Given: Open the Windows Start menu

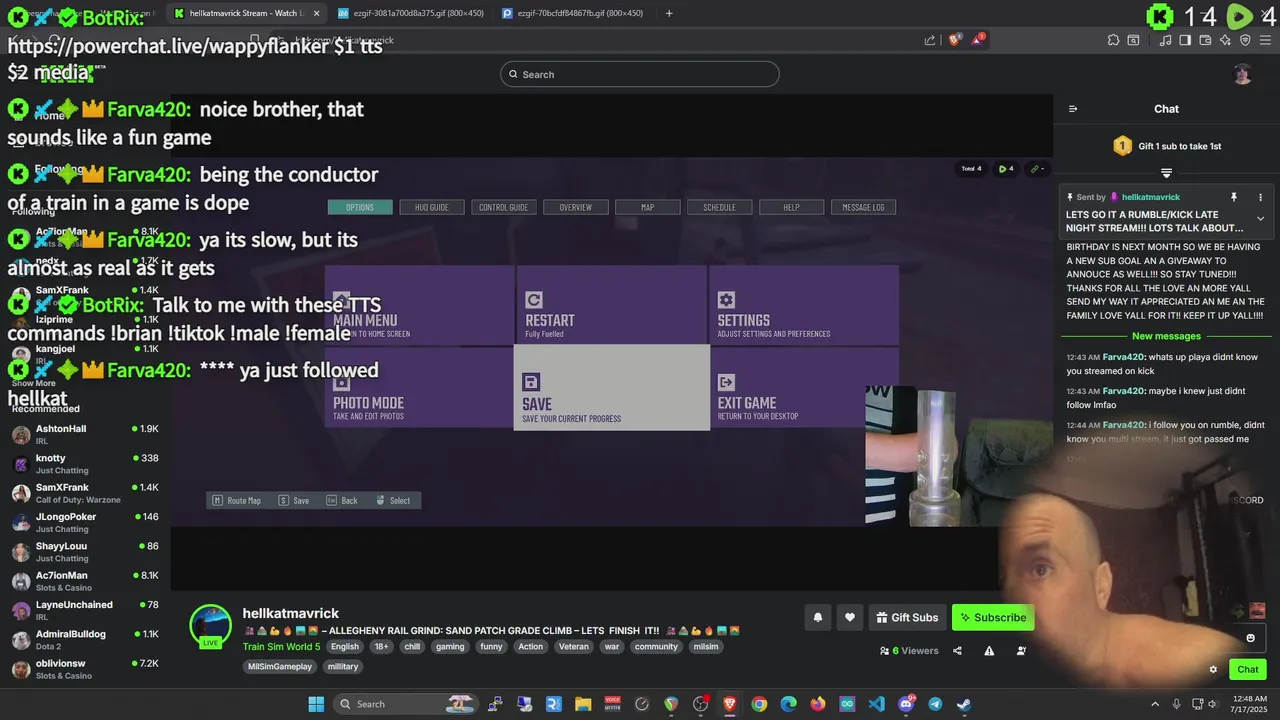Looking at the screenshot, I should tap(316, 704).
